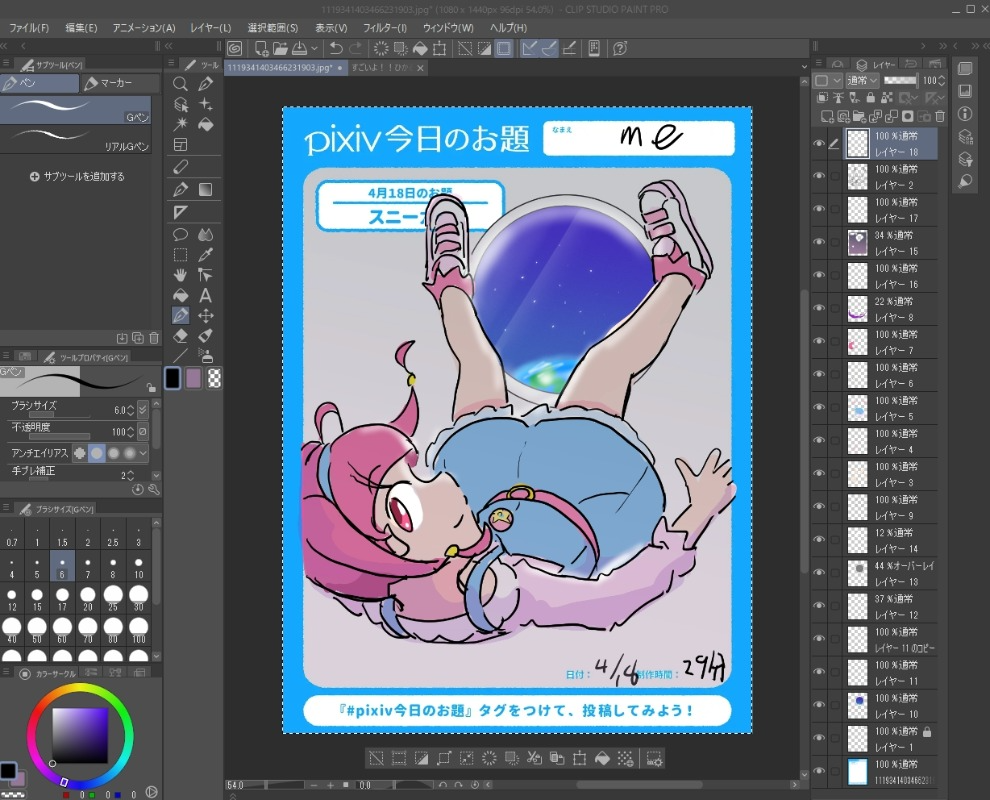
Task: Select the Zoom magnifier tool
Action: point(181,84)
